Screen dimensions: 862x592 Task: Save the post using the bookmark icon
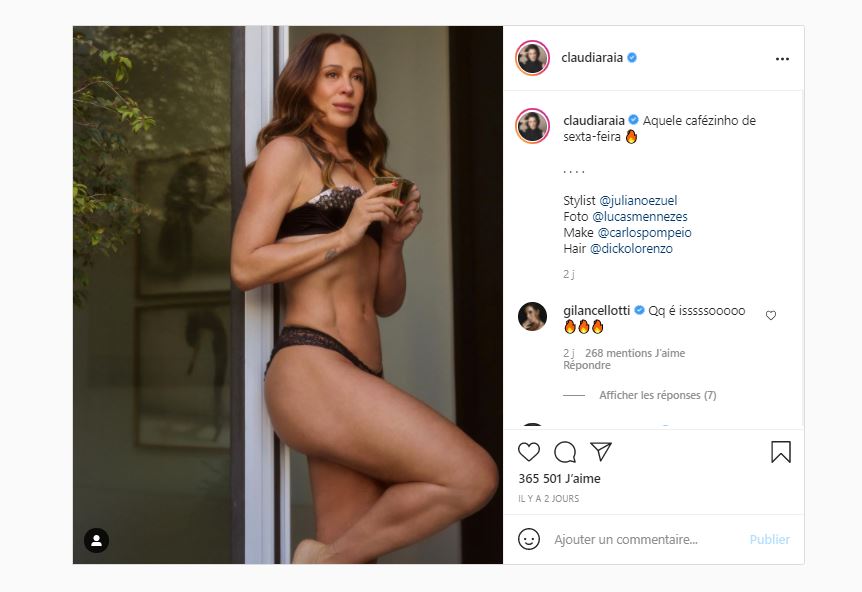781,452
